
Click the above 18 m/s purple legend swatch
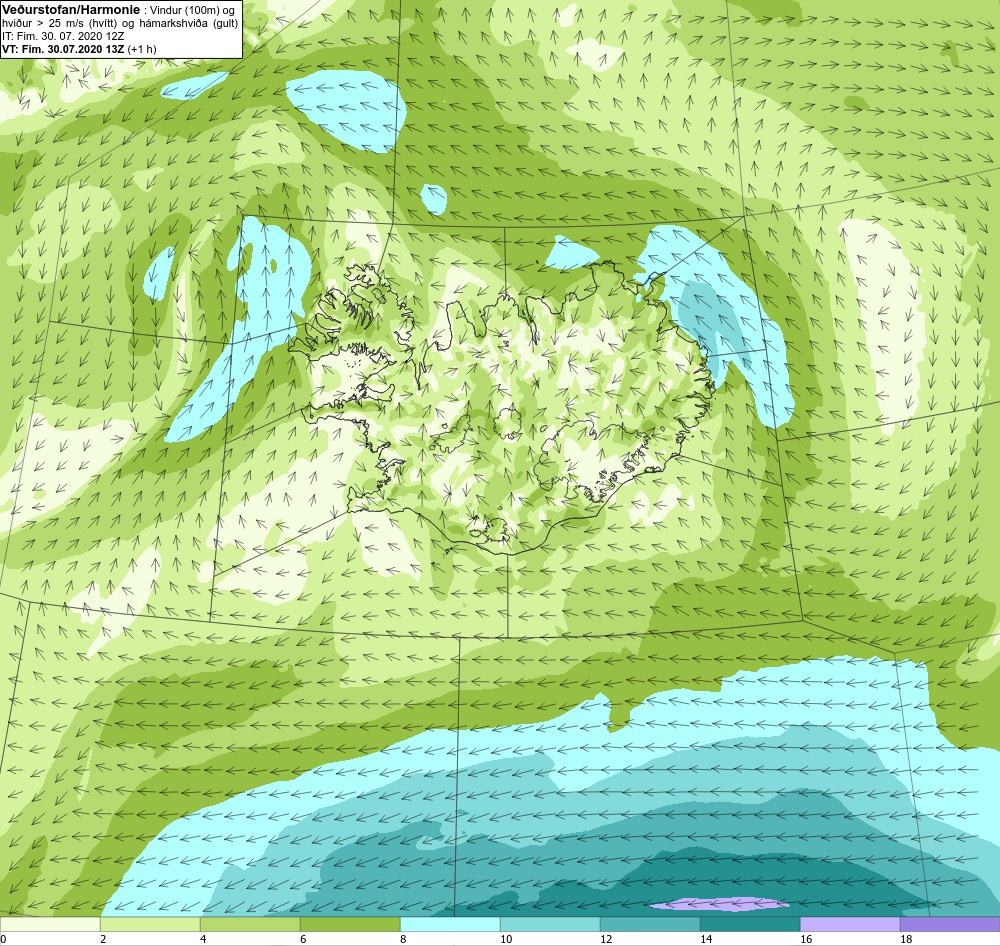pyautogui.click(x=950, y=924)
